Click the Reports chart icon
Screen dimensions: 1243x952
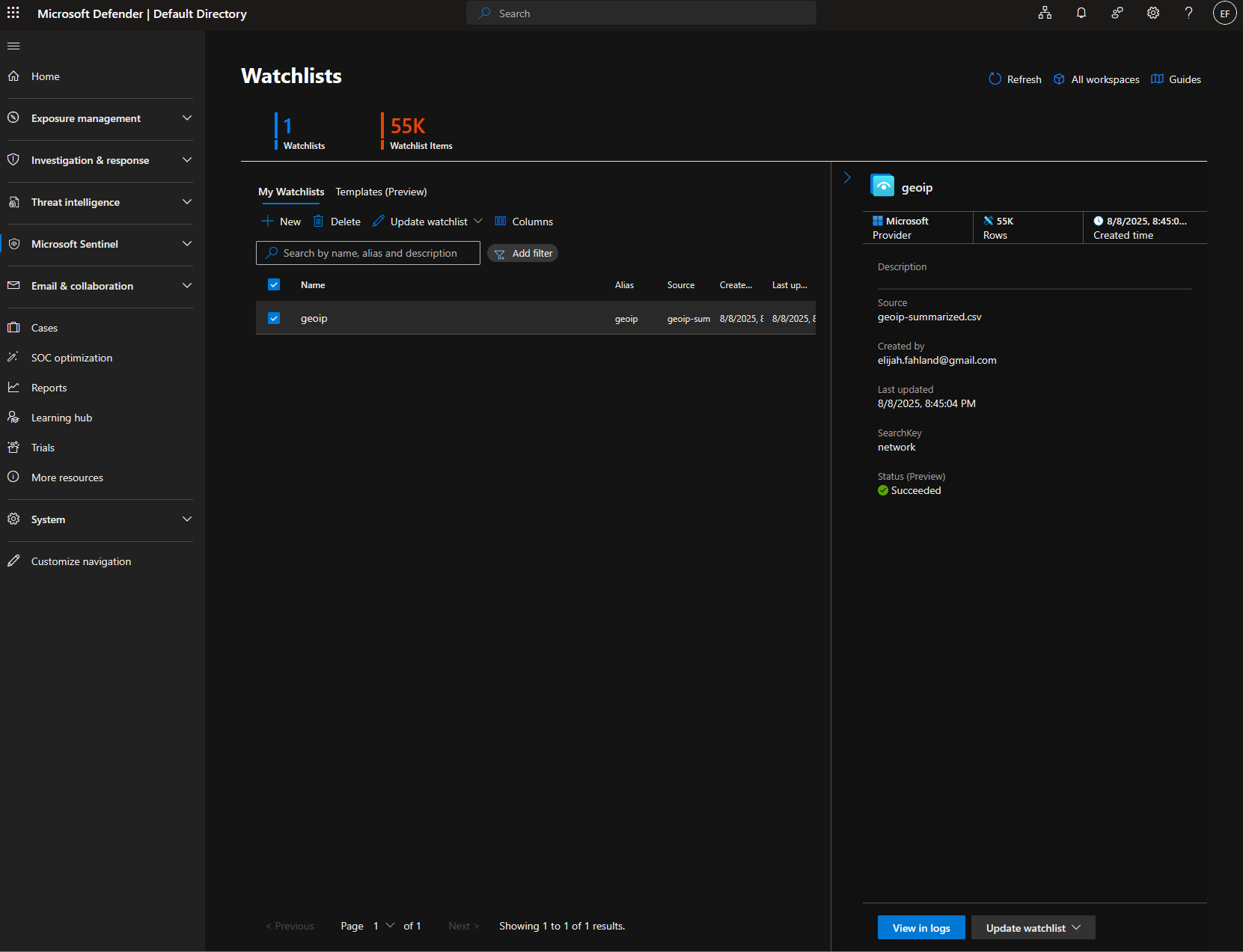point(13,388)
